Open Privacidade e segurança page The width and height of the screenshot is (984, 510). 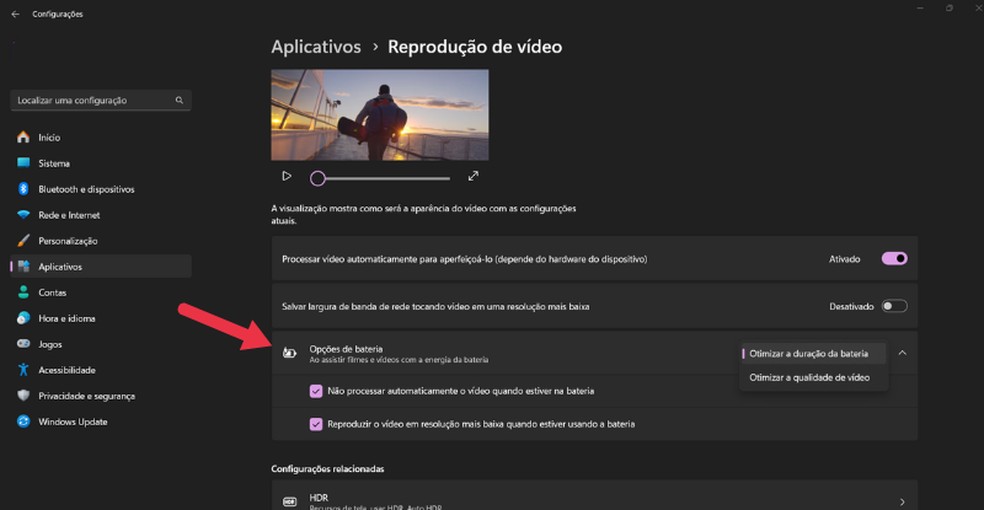click(87, 396)
